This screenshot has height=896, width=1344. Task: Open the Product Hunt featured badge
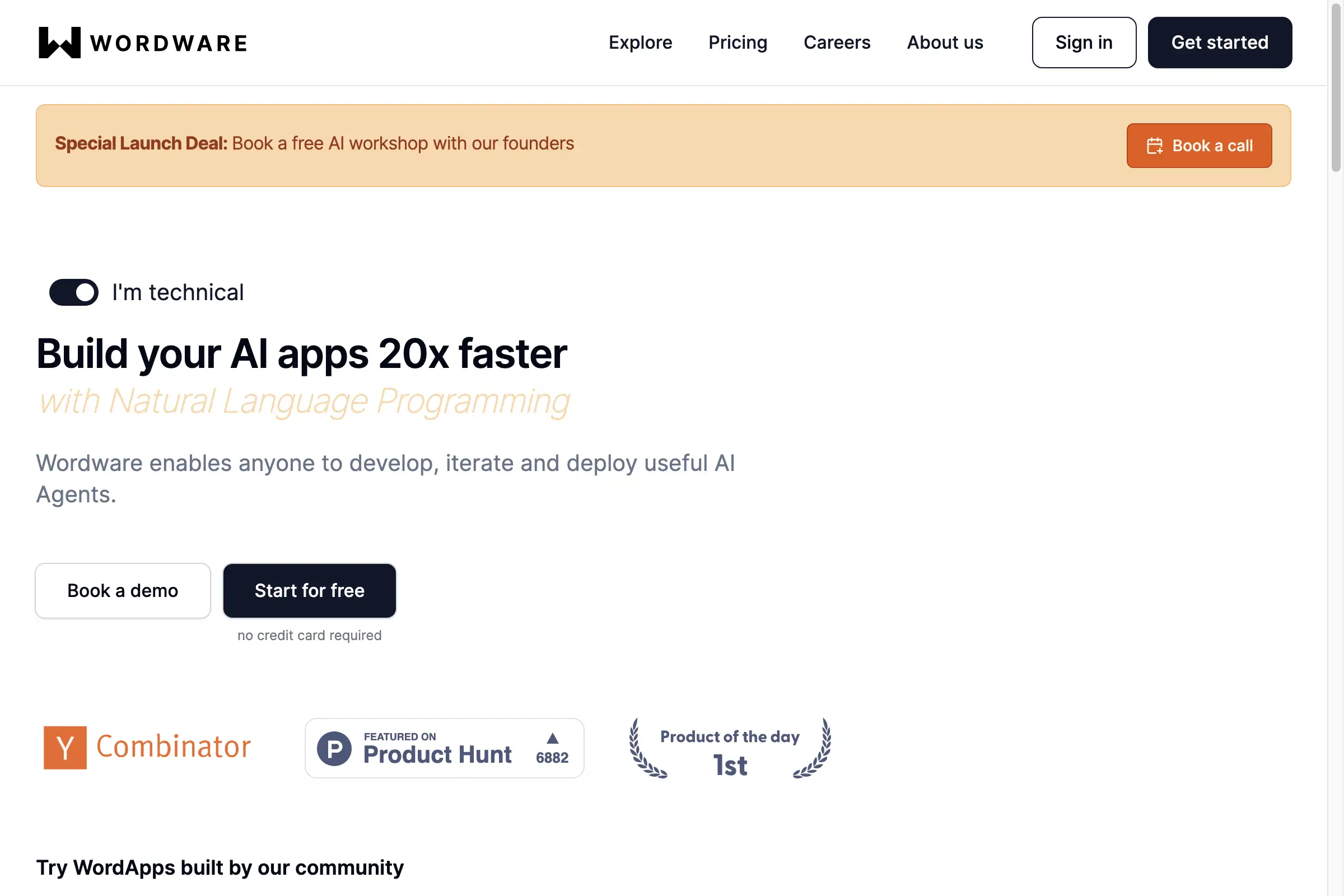tap(445, 748)
